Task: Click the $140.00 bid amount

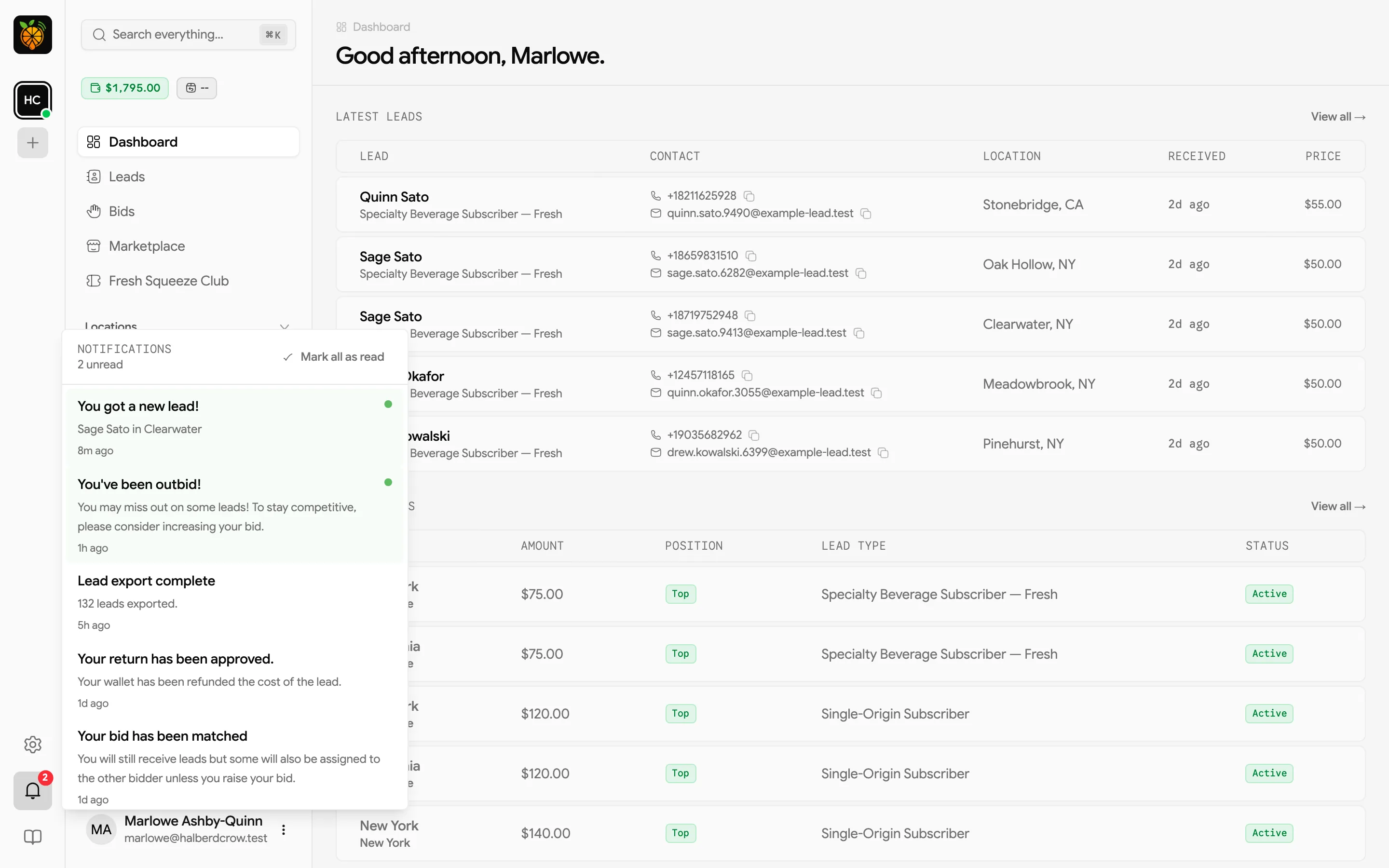Action: [x=545, y=833]
